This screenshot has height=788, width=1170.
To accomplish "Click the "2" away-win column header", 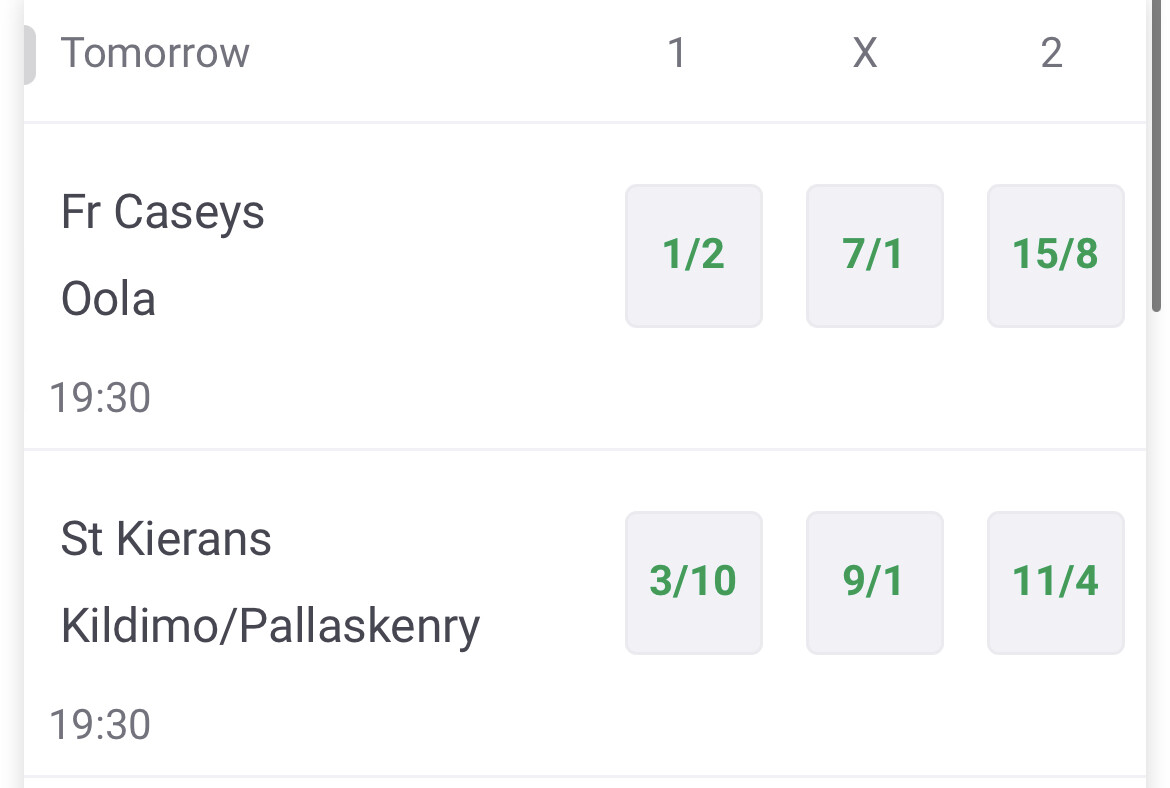I will click(x=1051, y=53).
